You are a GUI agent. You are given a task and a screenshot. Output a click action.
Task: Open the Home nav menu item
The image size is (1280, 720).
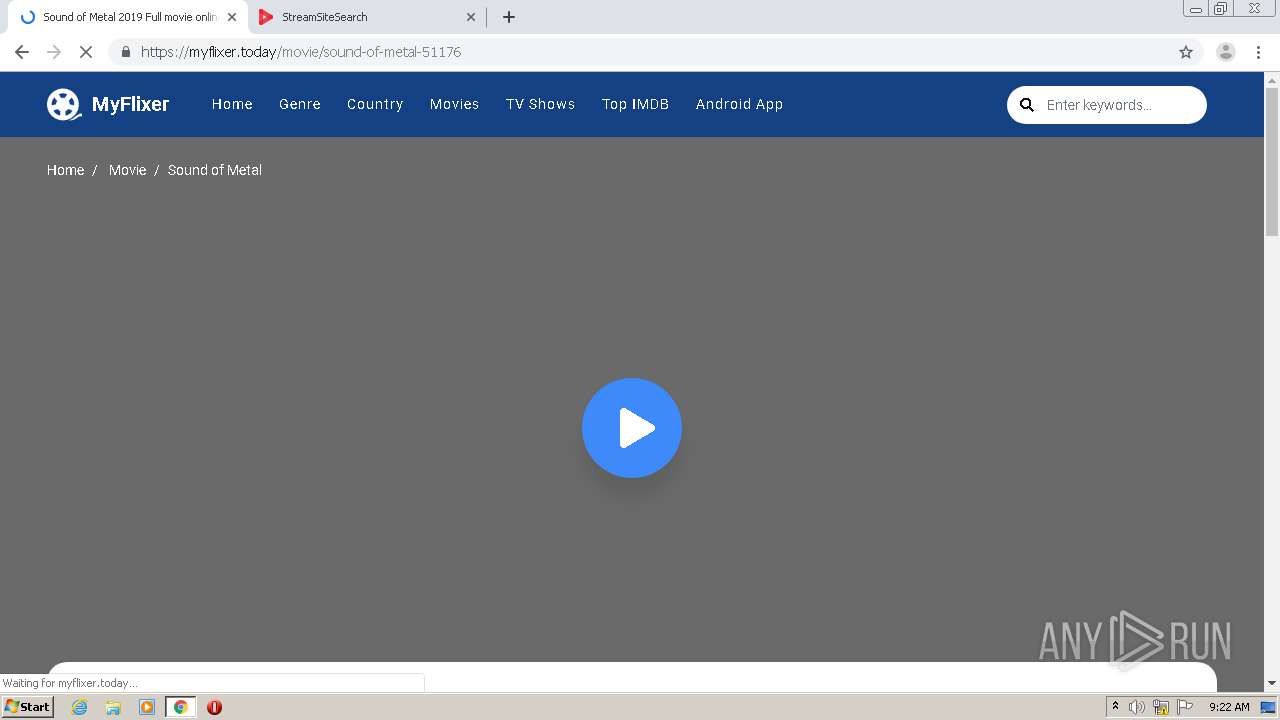(232, 104)
